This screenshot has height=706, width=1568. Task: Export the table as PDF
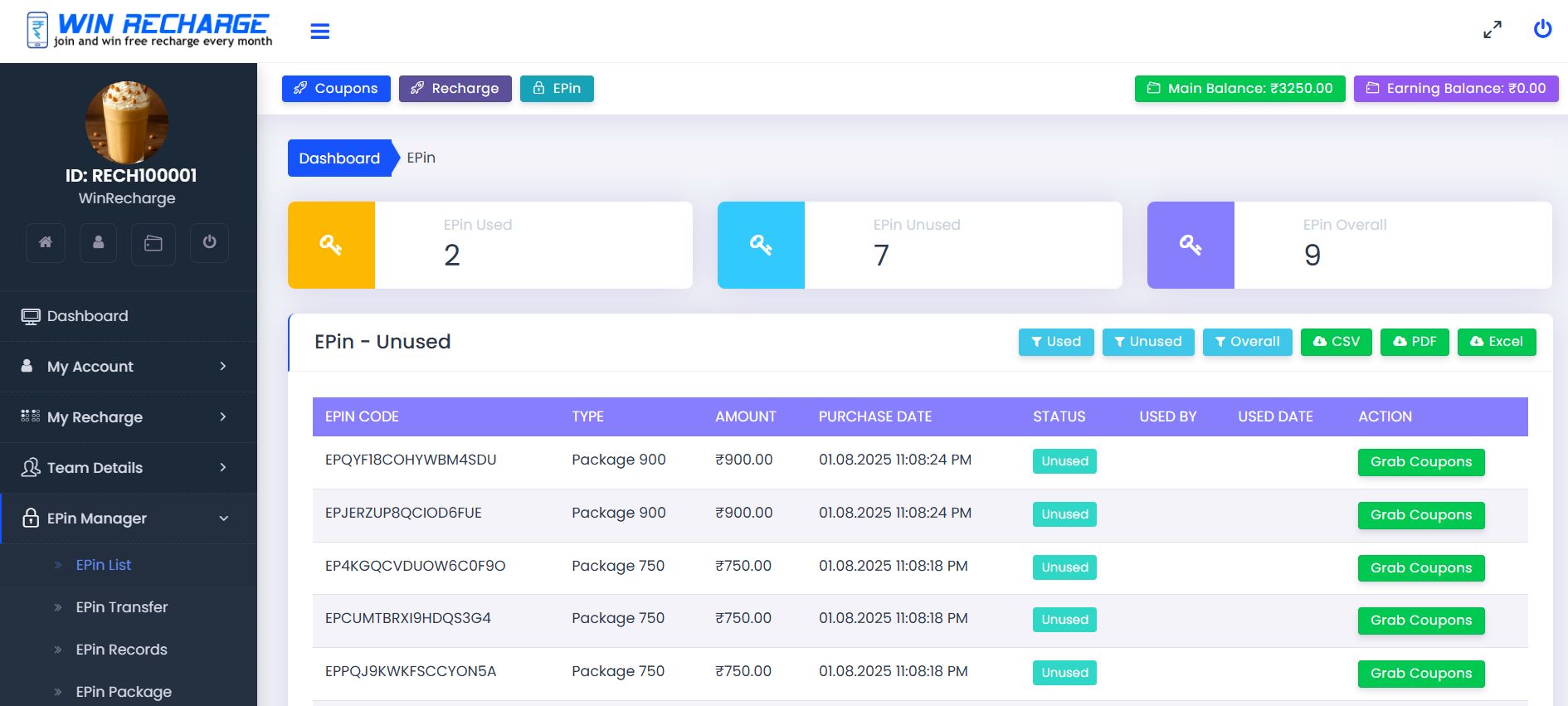pos(1415,342)
